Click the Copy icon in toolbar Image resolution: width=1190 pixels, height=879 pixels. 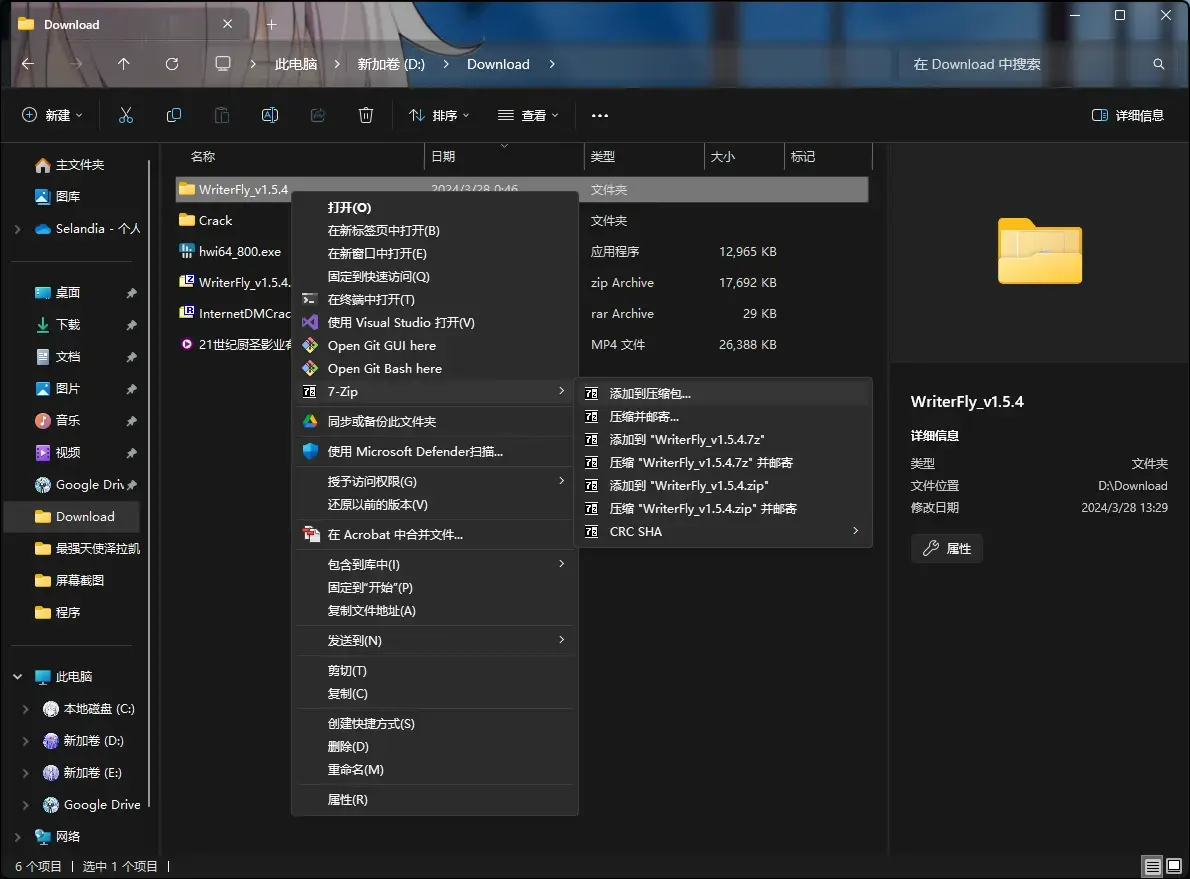[x=174, y=115]
